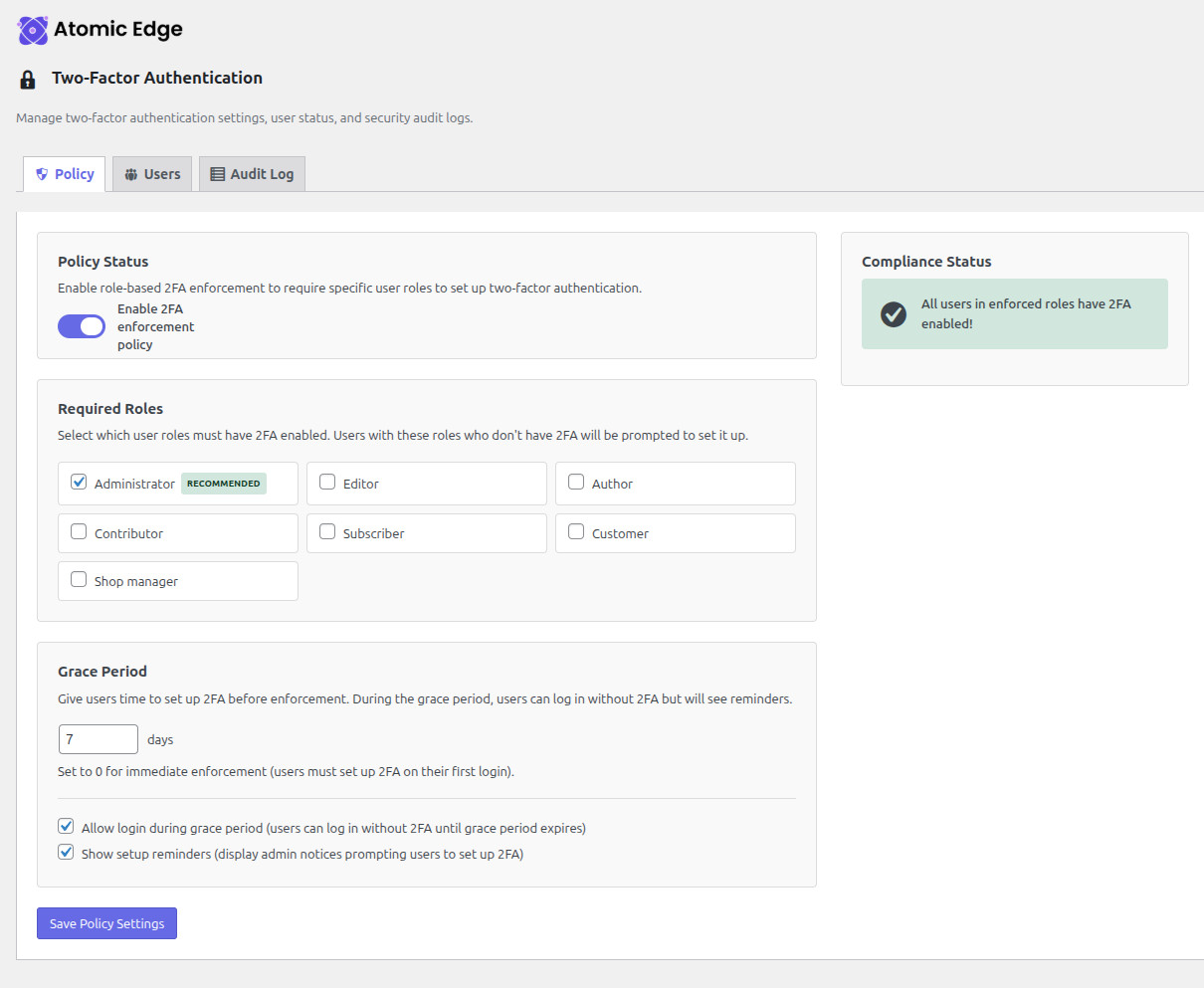Enable 2FA for the Customer role
Viewport: 1204px width, 988px height.
coord(576,531)
